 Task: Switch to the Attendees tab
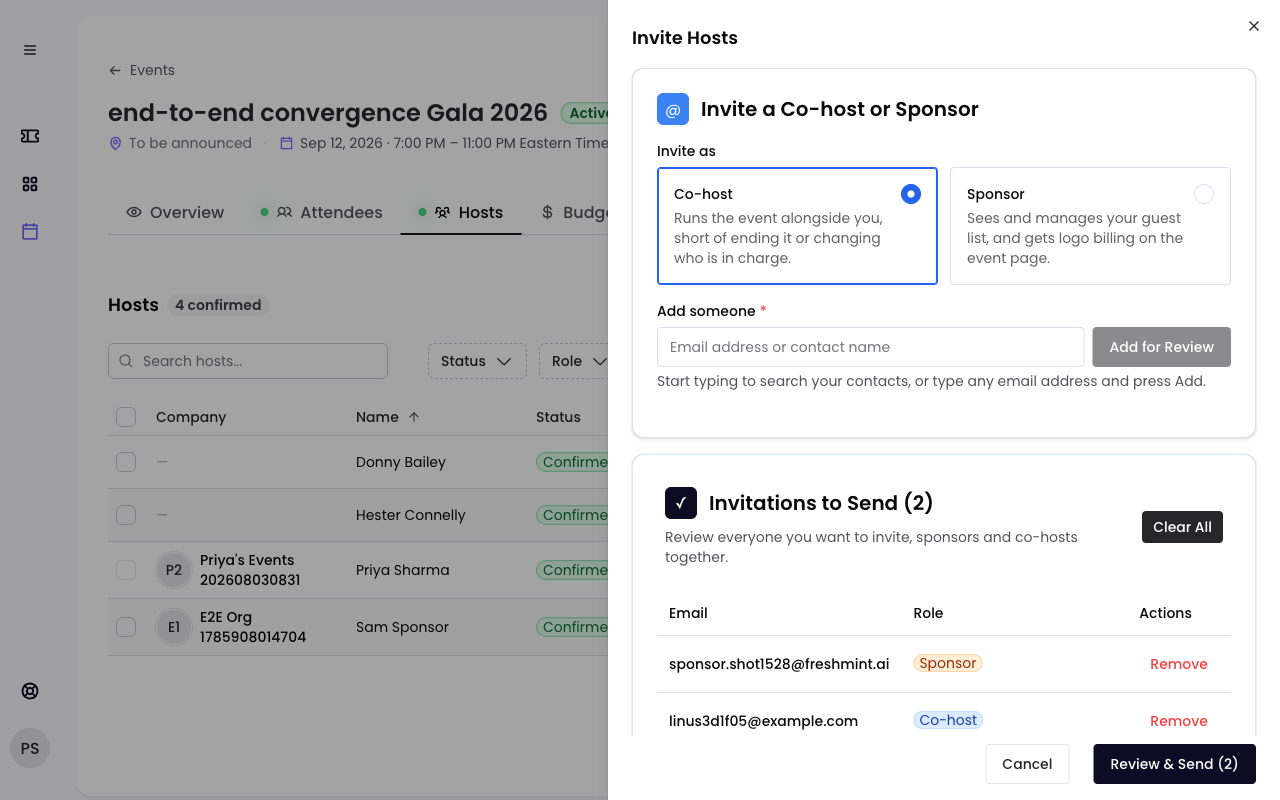click(321, 212)
